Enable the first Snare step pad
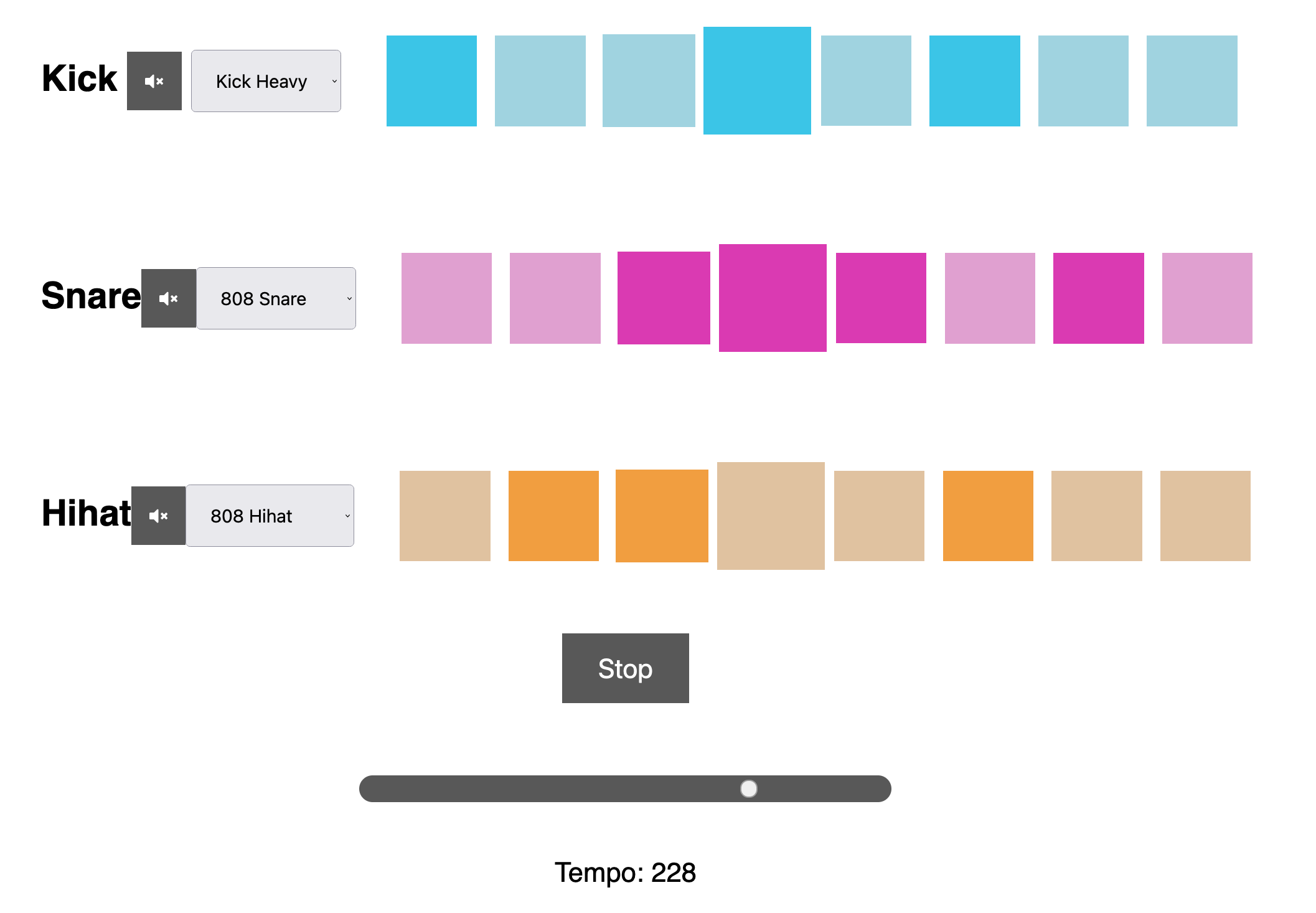 coord(446,298)
